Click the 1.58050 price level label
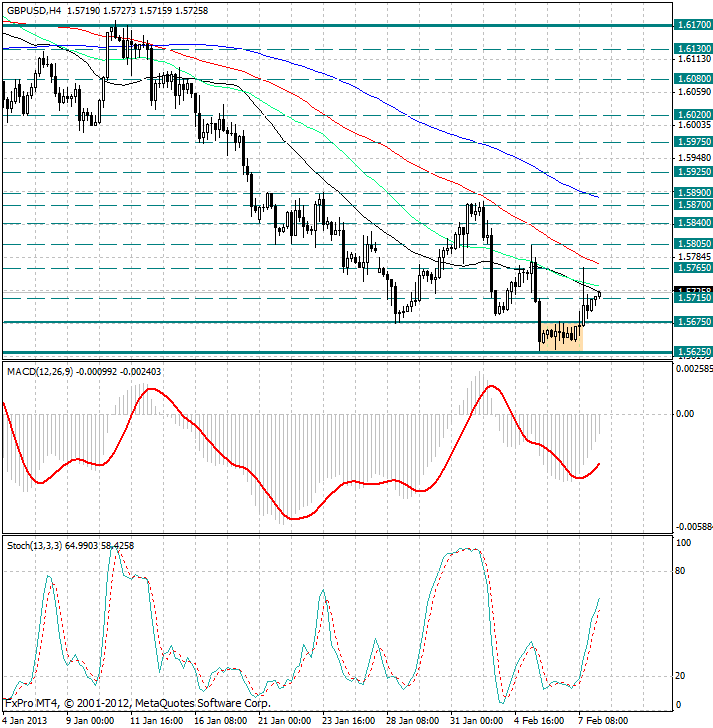The image size is (713, 728). pyautogui.click(x=694, y=244)
